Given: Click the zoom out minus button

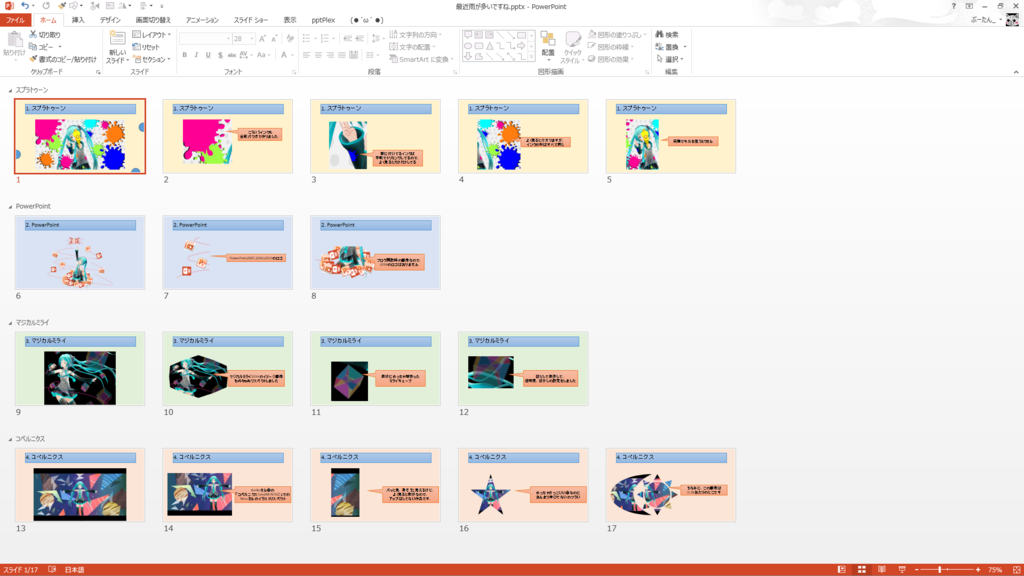Looking at the screenshot, I should 917,570.
